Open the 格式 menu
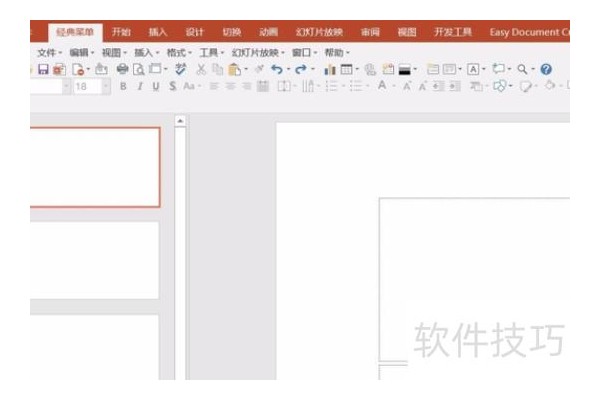The height and width of the screenshot is (400, 600). click(x=179, y=52)
